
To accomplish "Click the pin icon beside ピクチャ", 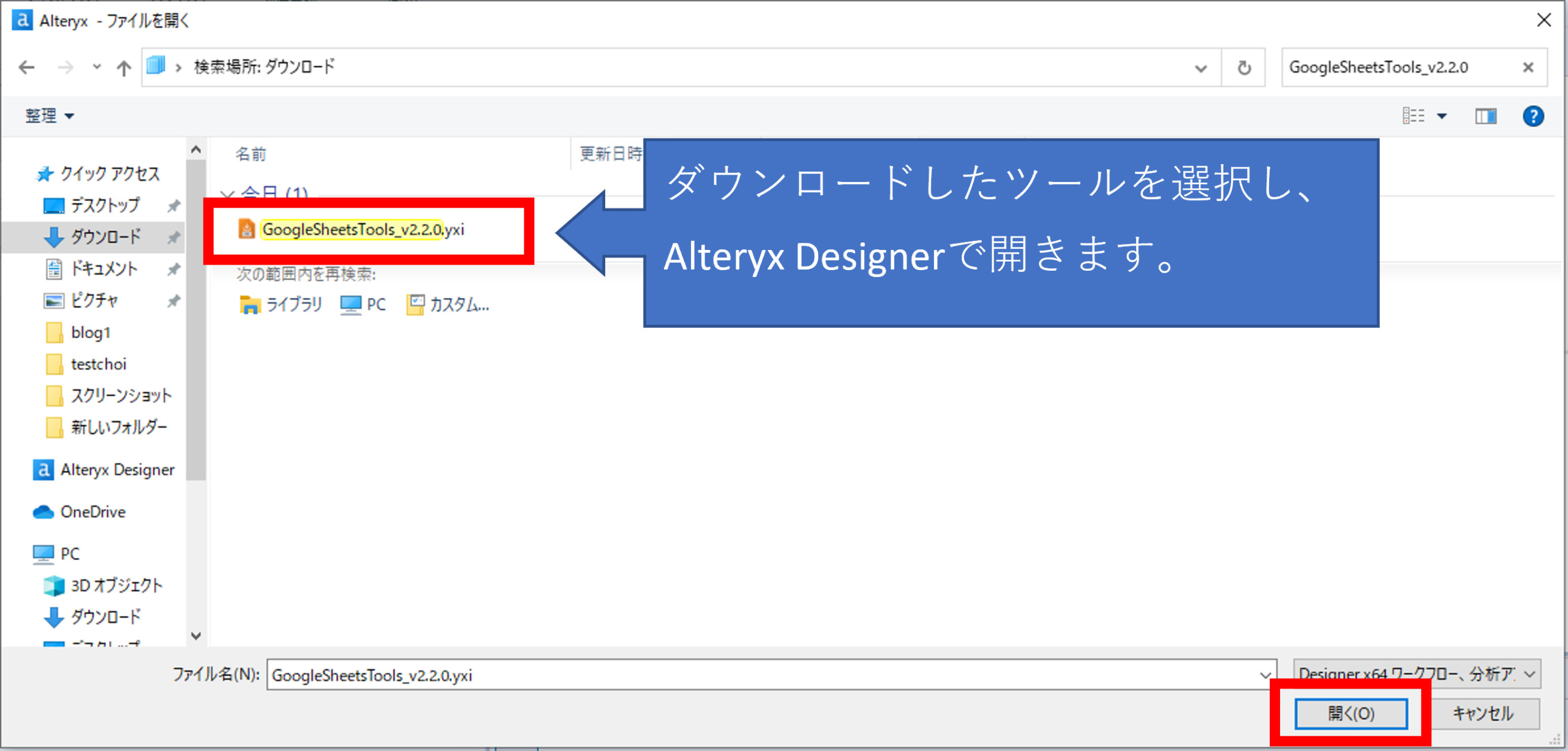I will coord(174,301).
